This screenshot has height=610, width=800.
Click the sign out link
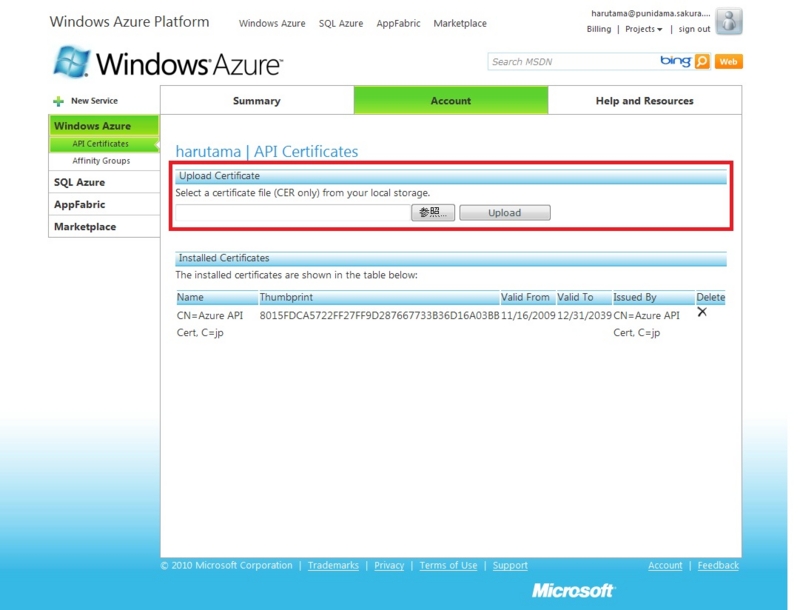pos(694,29)
